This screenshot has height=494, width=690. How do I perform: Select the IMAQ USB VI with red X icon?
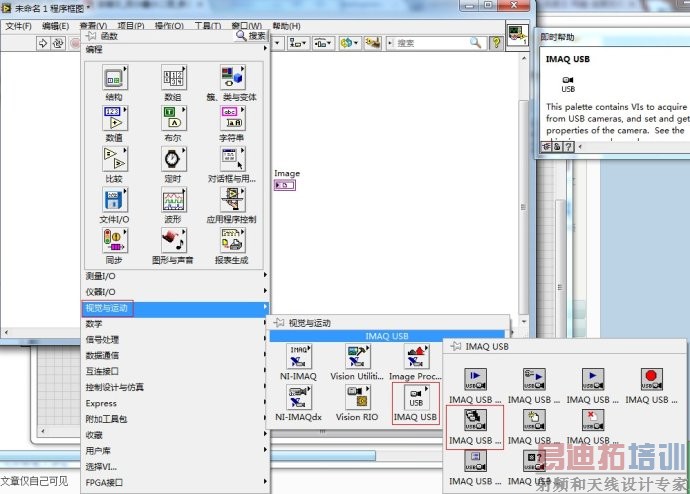593,421
